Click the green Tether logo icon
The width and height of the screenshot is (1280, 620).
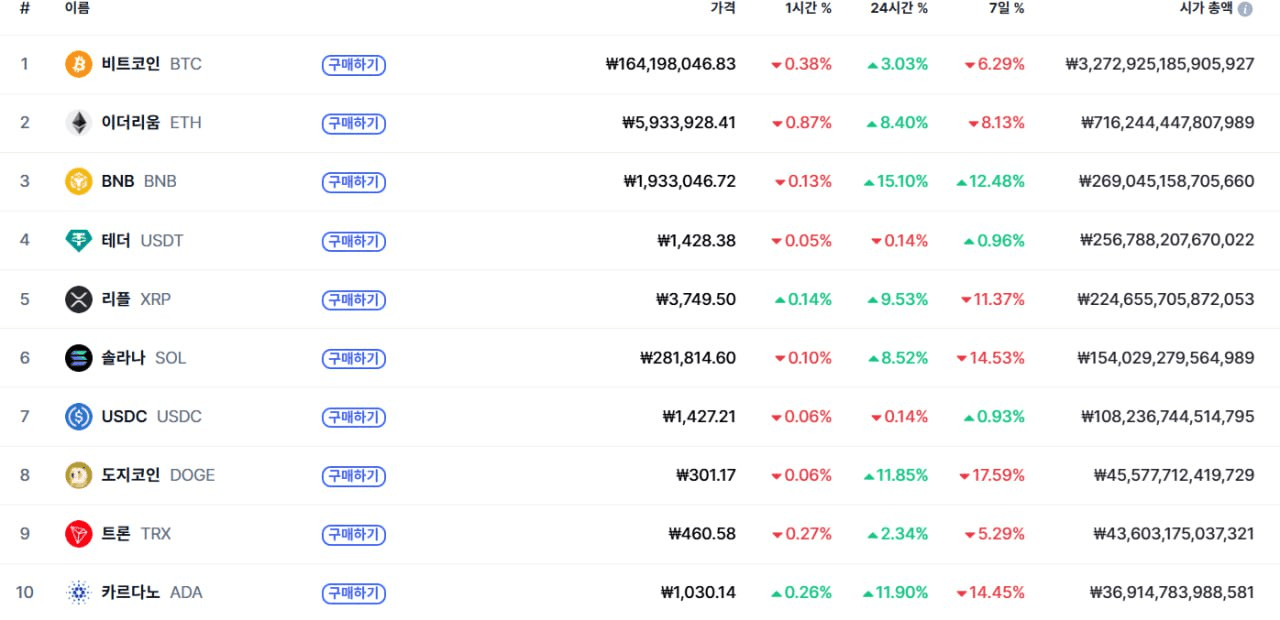(x=78, y=240)
